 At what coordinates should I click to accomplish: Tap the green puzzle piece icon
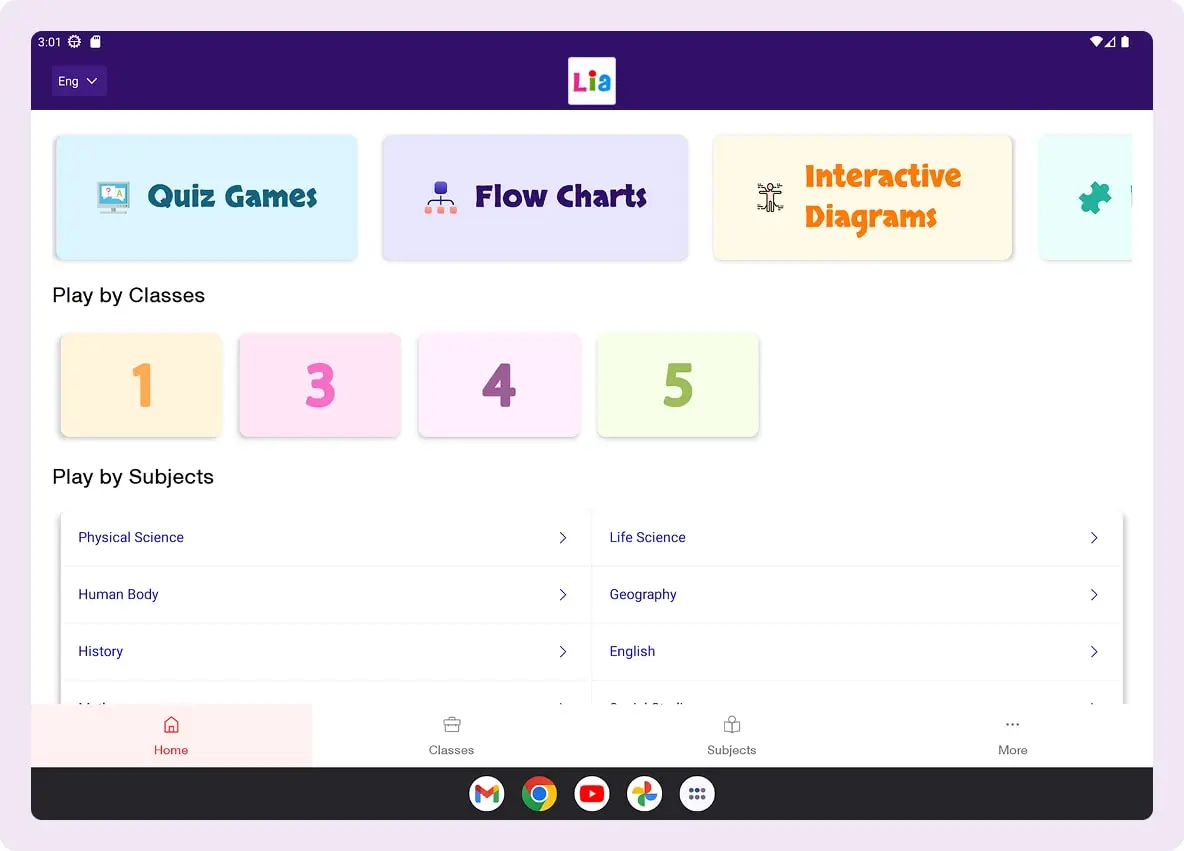point(1095,198)
